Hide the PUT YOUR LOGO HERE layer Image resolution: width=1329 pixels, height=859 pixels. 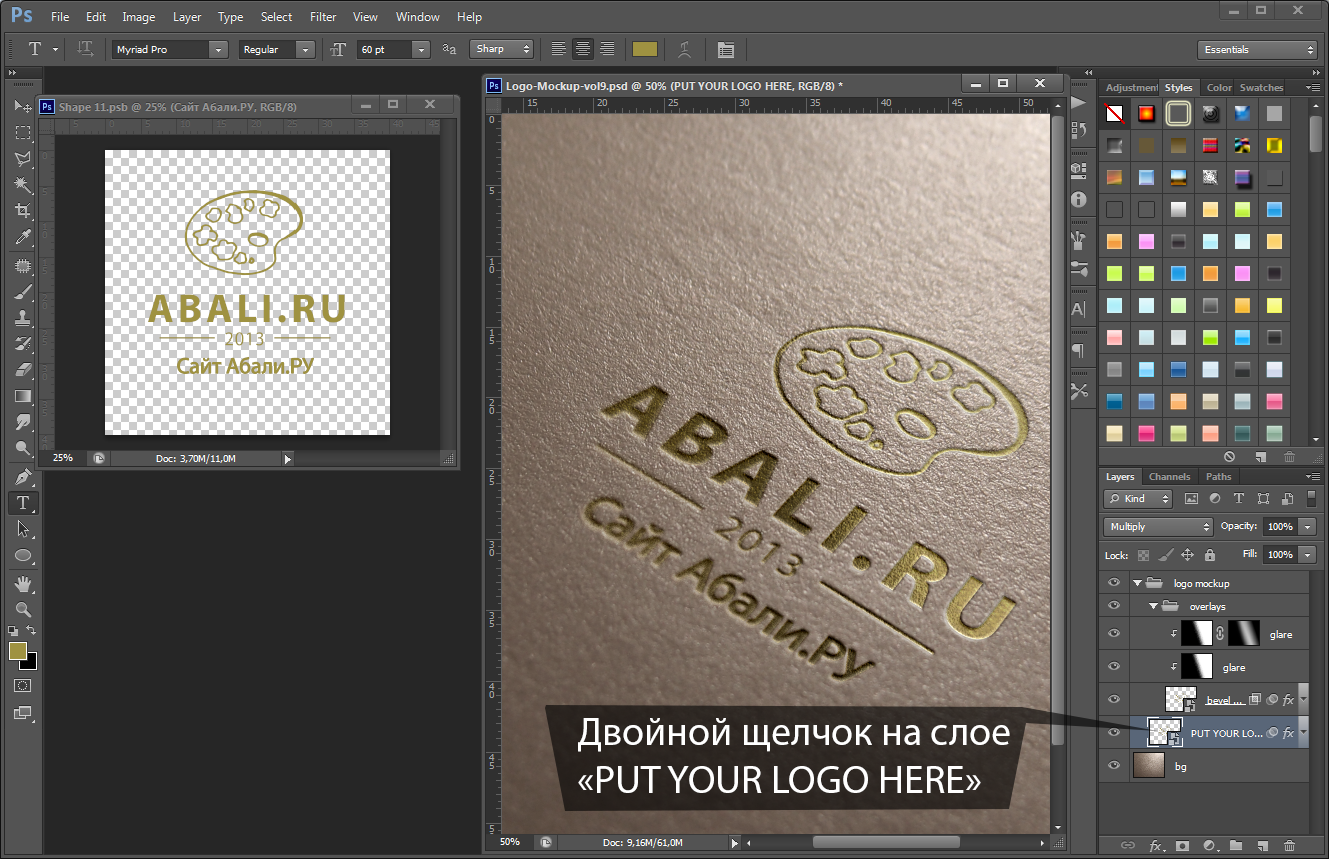coord(1114,733)
